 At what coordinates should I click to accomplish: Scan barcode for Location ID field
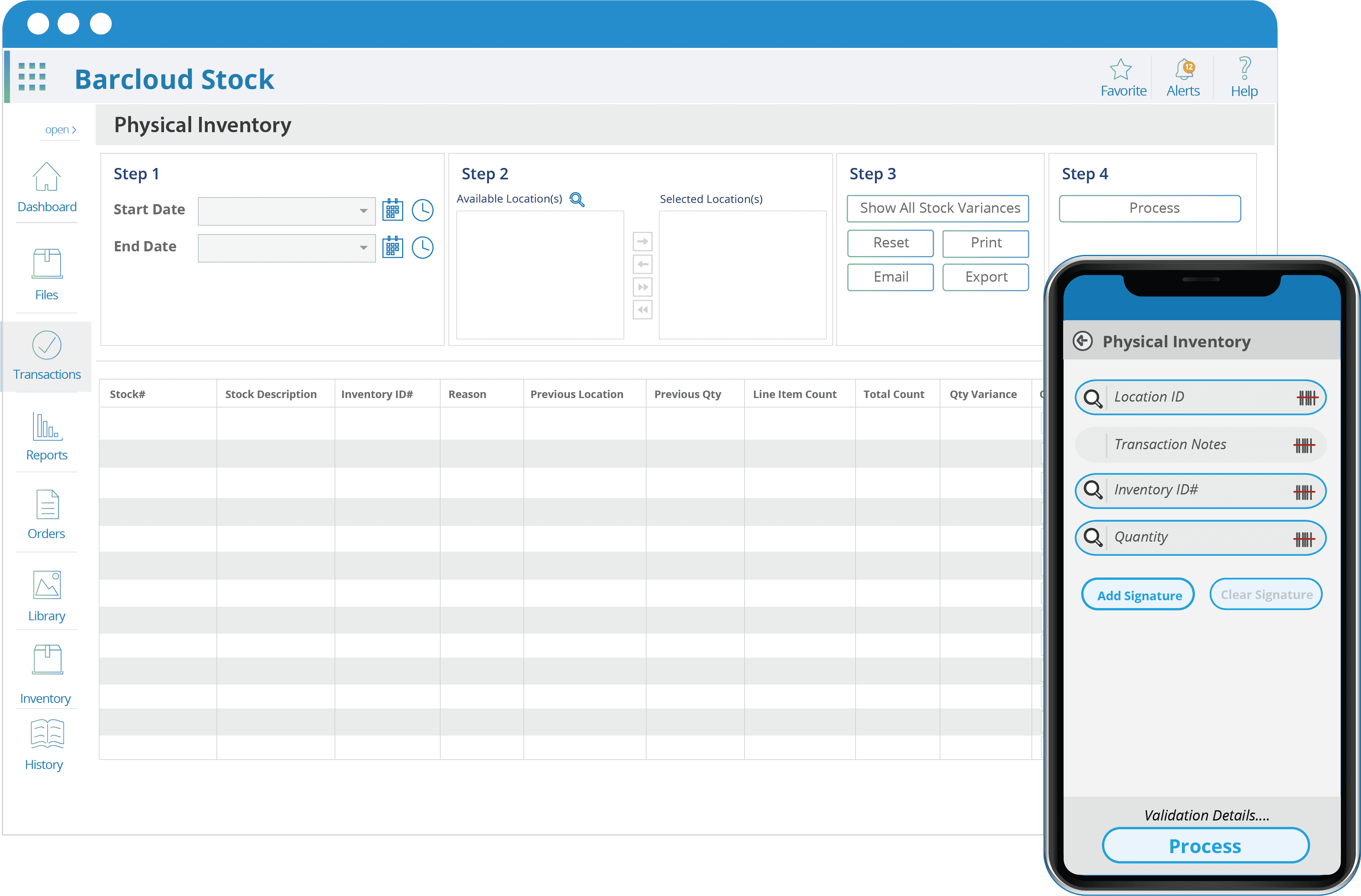tap(1307, 397)
